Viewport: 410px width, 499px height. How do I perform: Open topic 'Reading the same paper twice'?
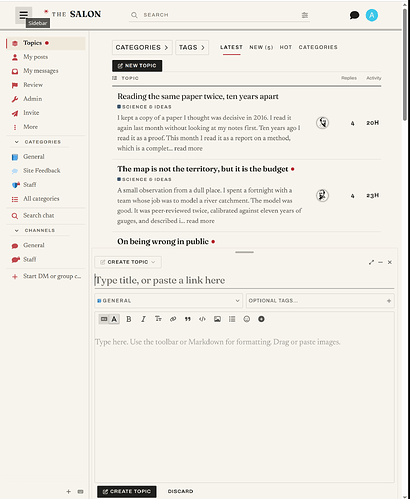coord(198,96)
